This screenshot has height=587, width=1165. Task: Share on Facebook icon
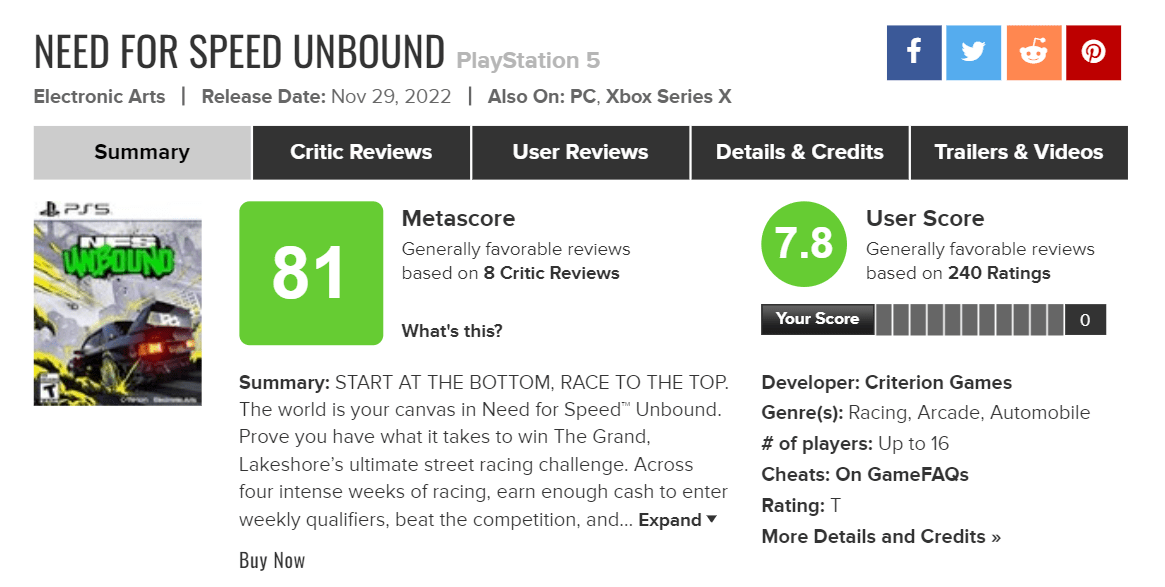(x=914, y=53)
